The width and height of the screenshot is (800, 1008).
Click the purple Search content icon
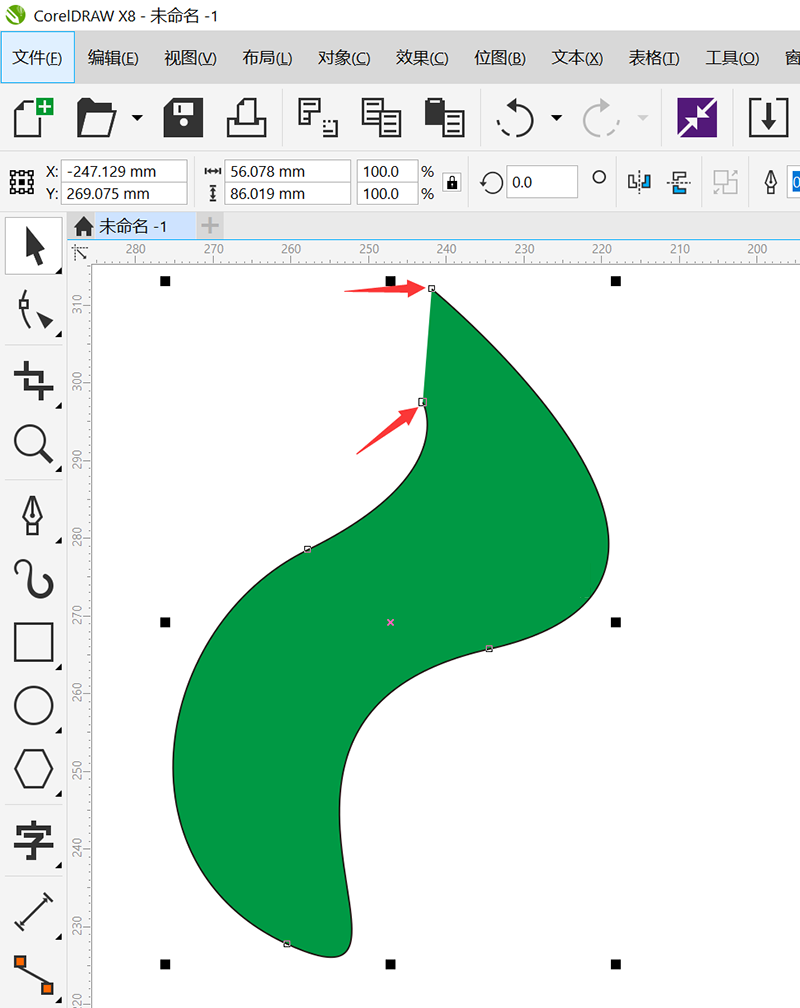697,117
